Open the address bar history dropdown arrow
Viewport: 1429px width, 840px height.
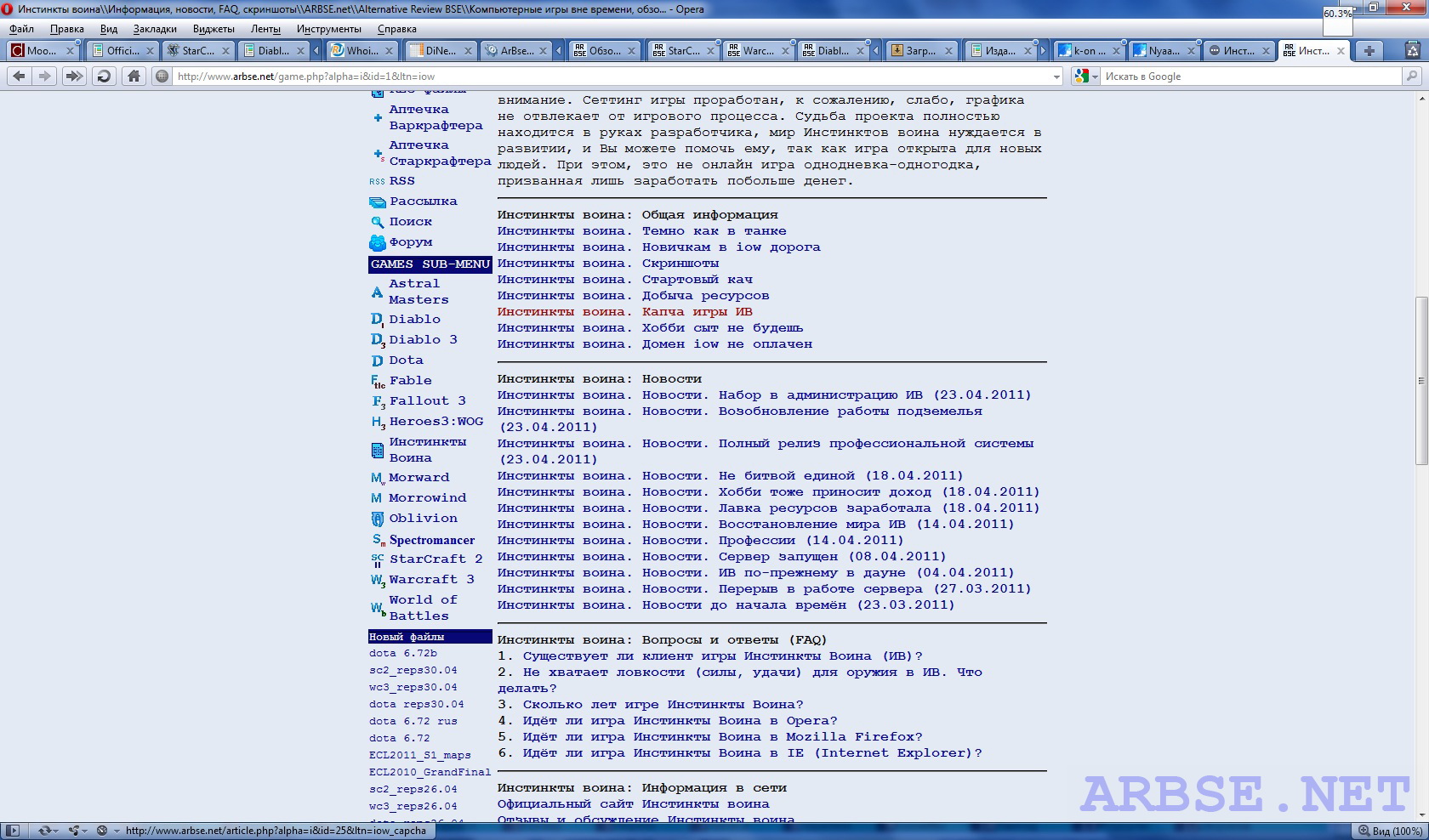pyautogui.click(x=1056, y=77)
